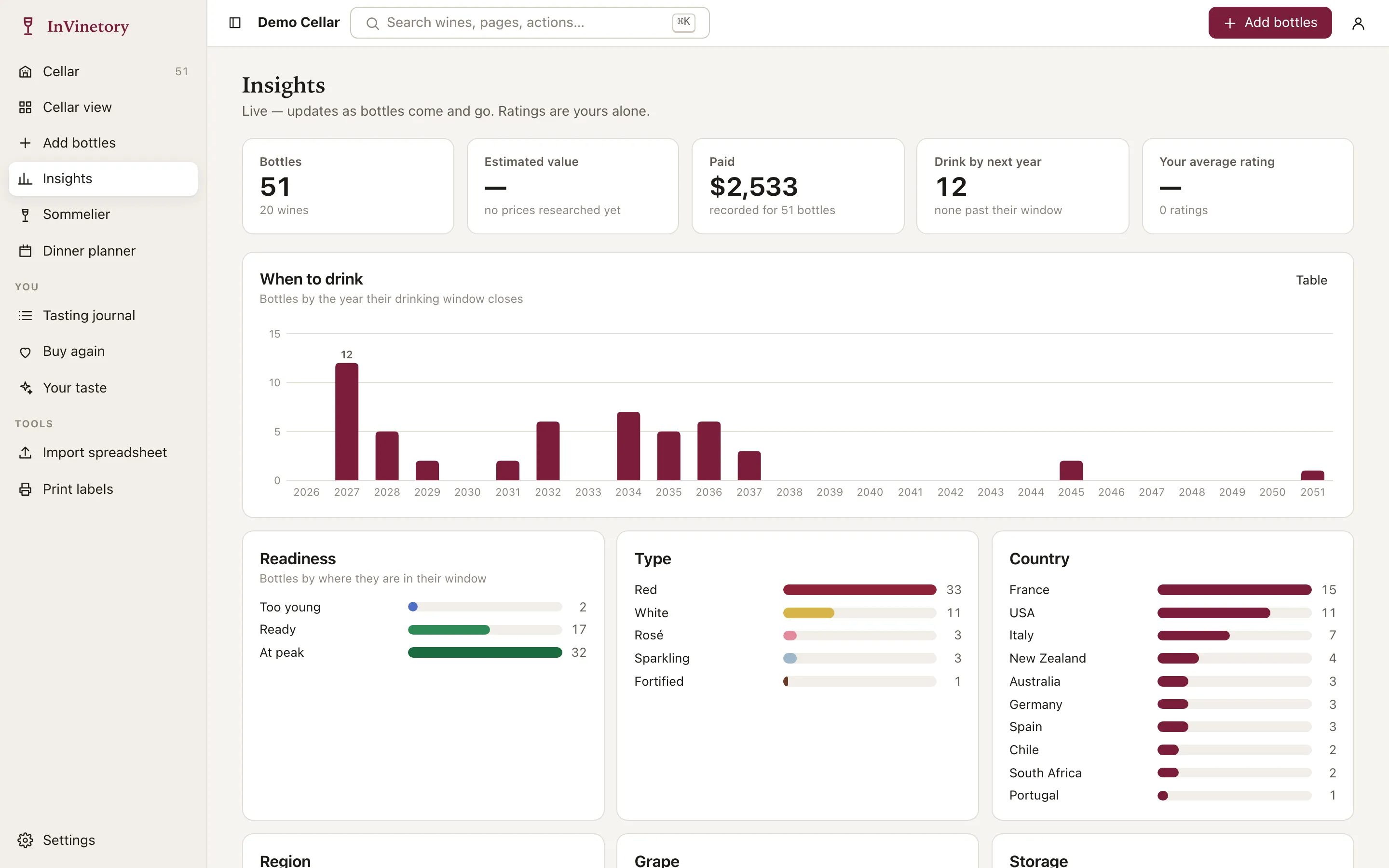Go to Cellar view
This screenshot has width=1389, height=868.
pos(103,108)
